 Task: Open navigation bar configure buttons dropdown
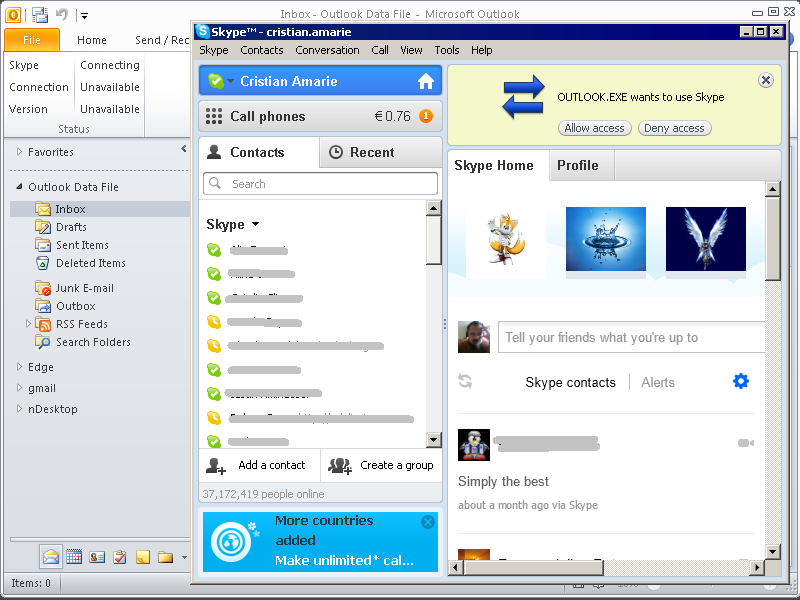click(184, 557)
